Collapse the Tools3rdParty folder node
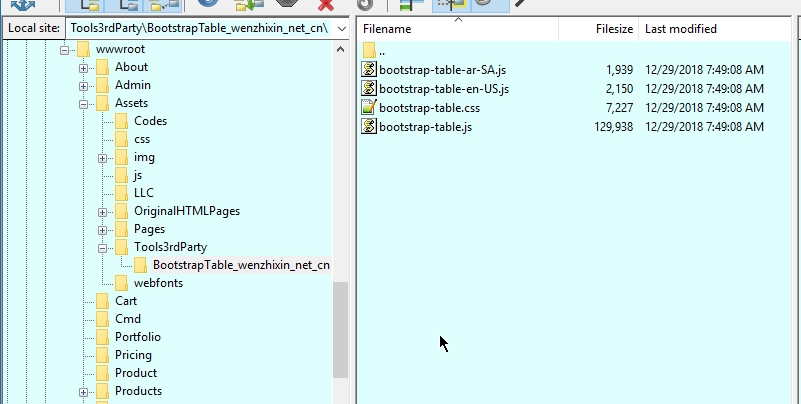The width and height of the screenshot is (801, 404). pos(103,248)
